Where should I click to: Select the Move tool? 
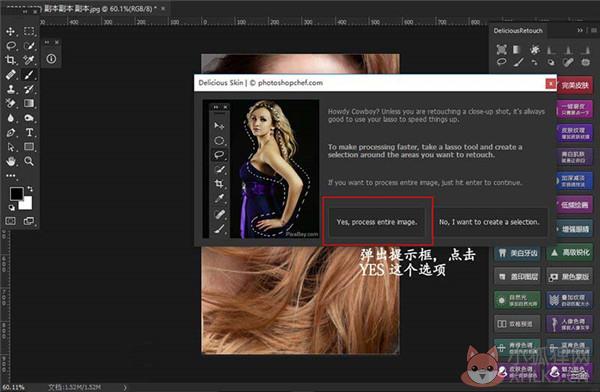(x=10, y=31)
